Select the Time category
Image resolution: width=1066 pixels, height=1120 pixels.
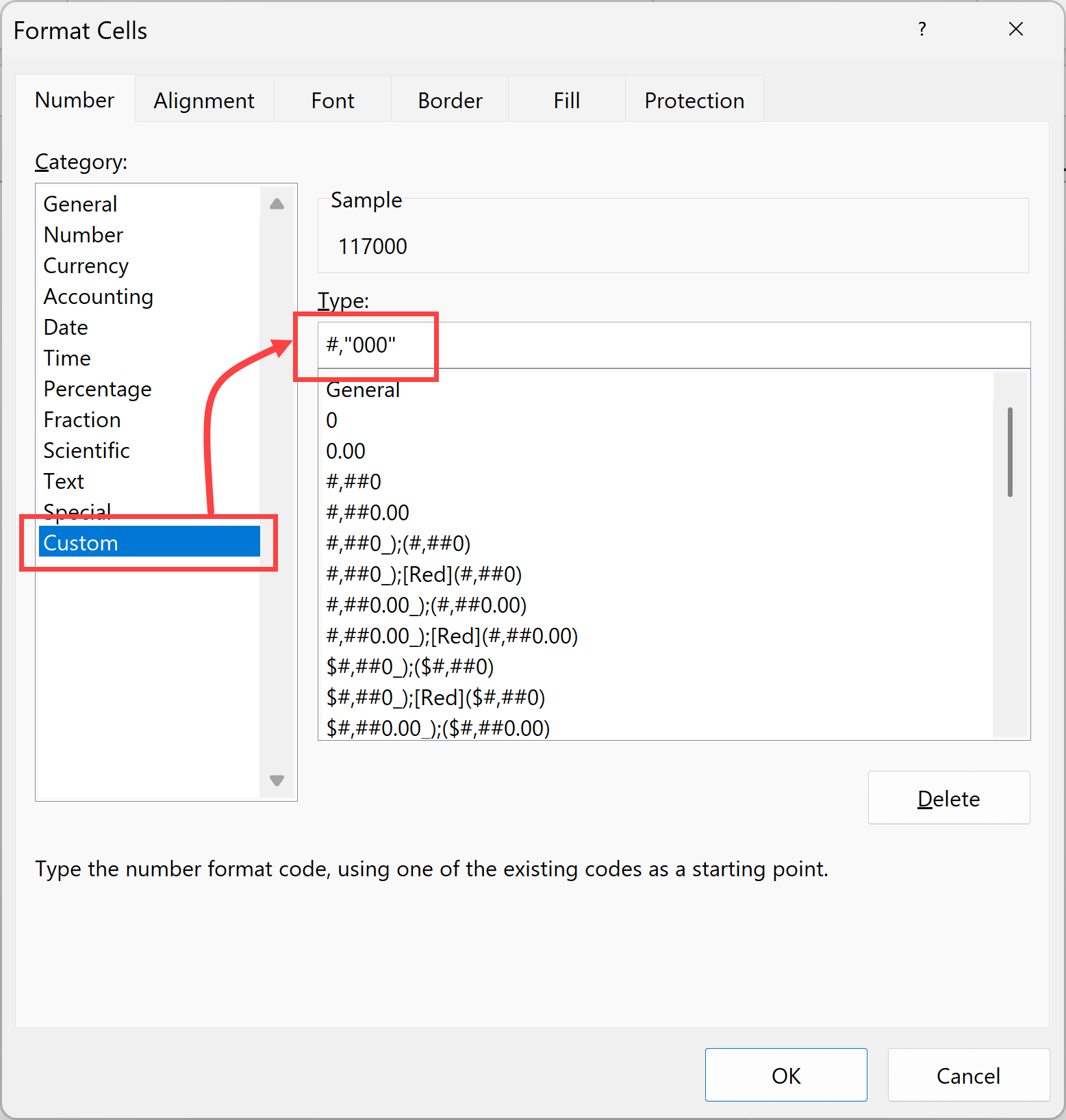point(149,358)
